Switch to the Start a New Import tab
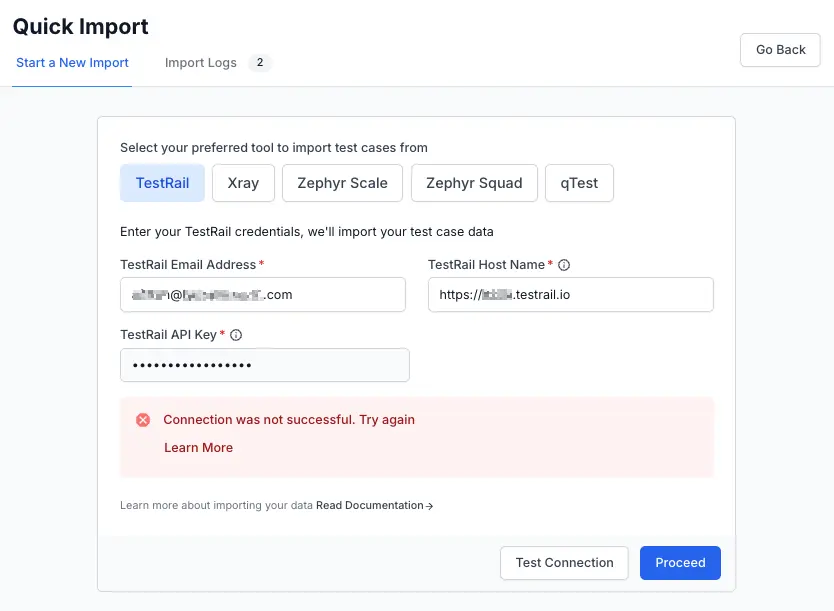Screen dimensions: 834x611 point(72,63)
